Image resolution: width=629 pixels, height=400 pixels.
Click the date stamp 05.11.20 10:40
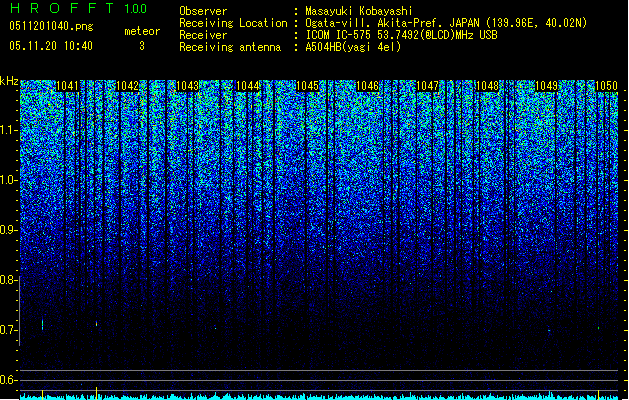point(51,46)
